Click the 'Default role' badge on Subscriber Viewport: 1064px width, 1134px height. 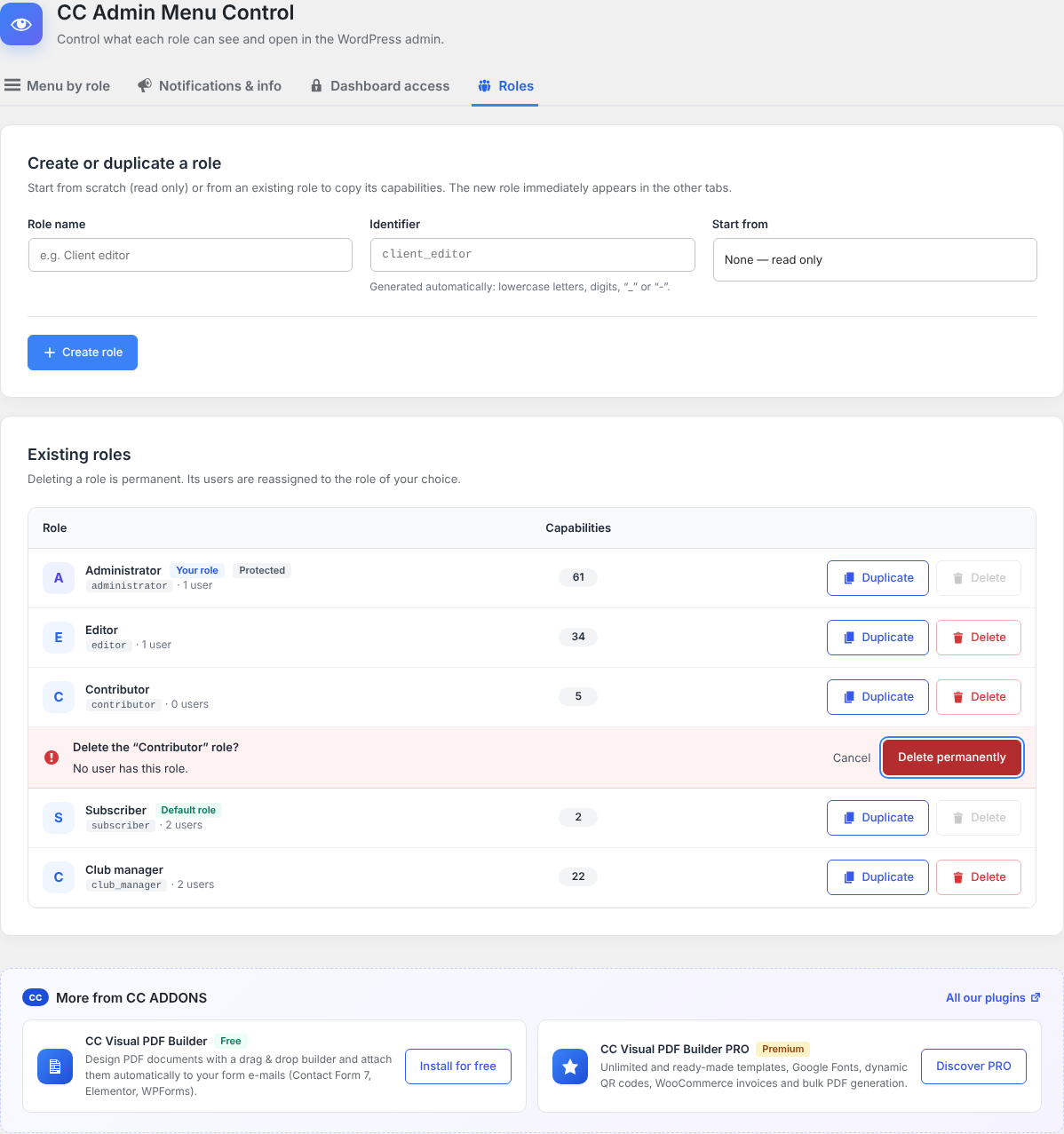(188, 810)
